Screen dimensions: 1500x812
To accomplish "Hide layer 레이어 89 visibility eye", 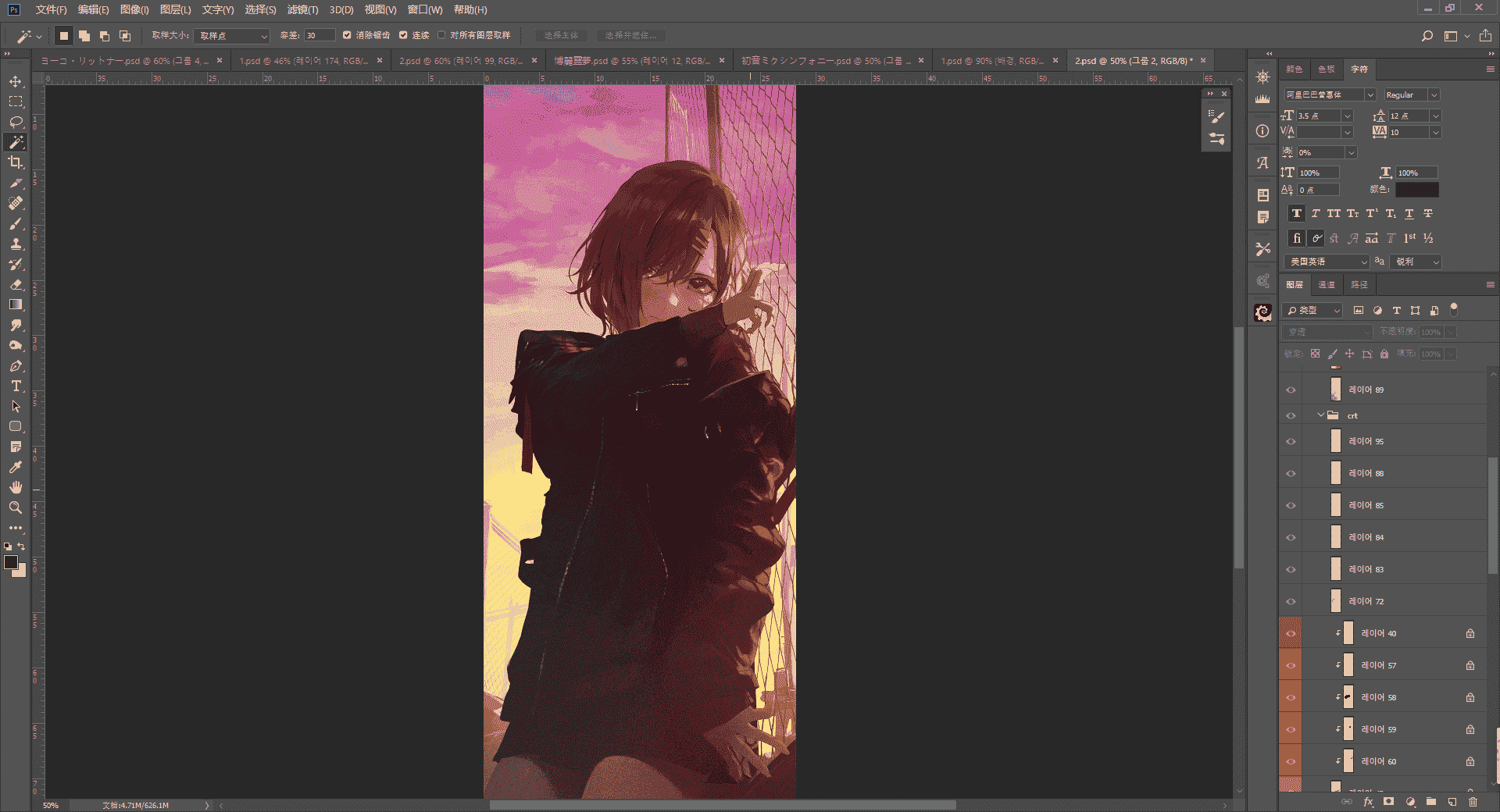I will point(1291,390).
